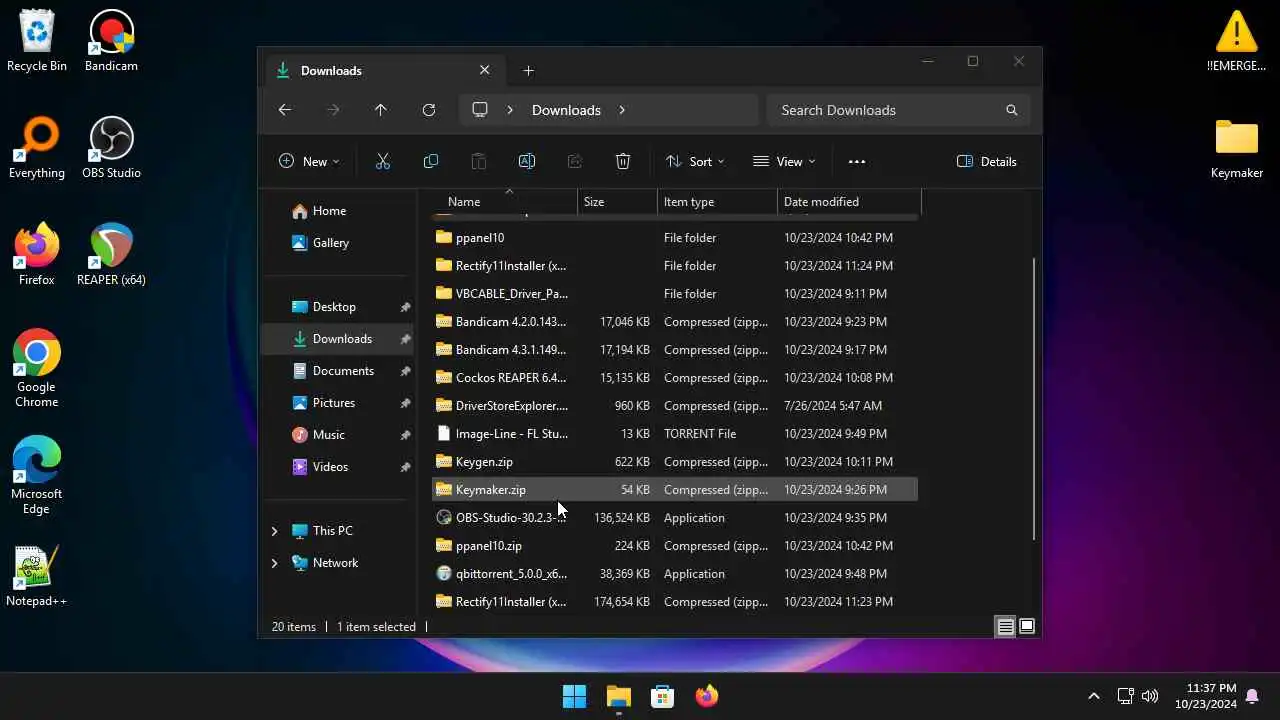Viewport: 1280px width, 720px height.
Task: Show hidden tray icons chevron
Action: coord(1093,696)
